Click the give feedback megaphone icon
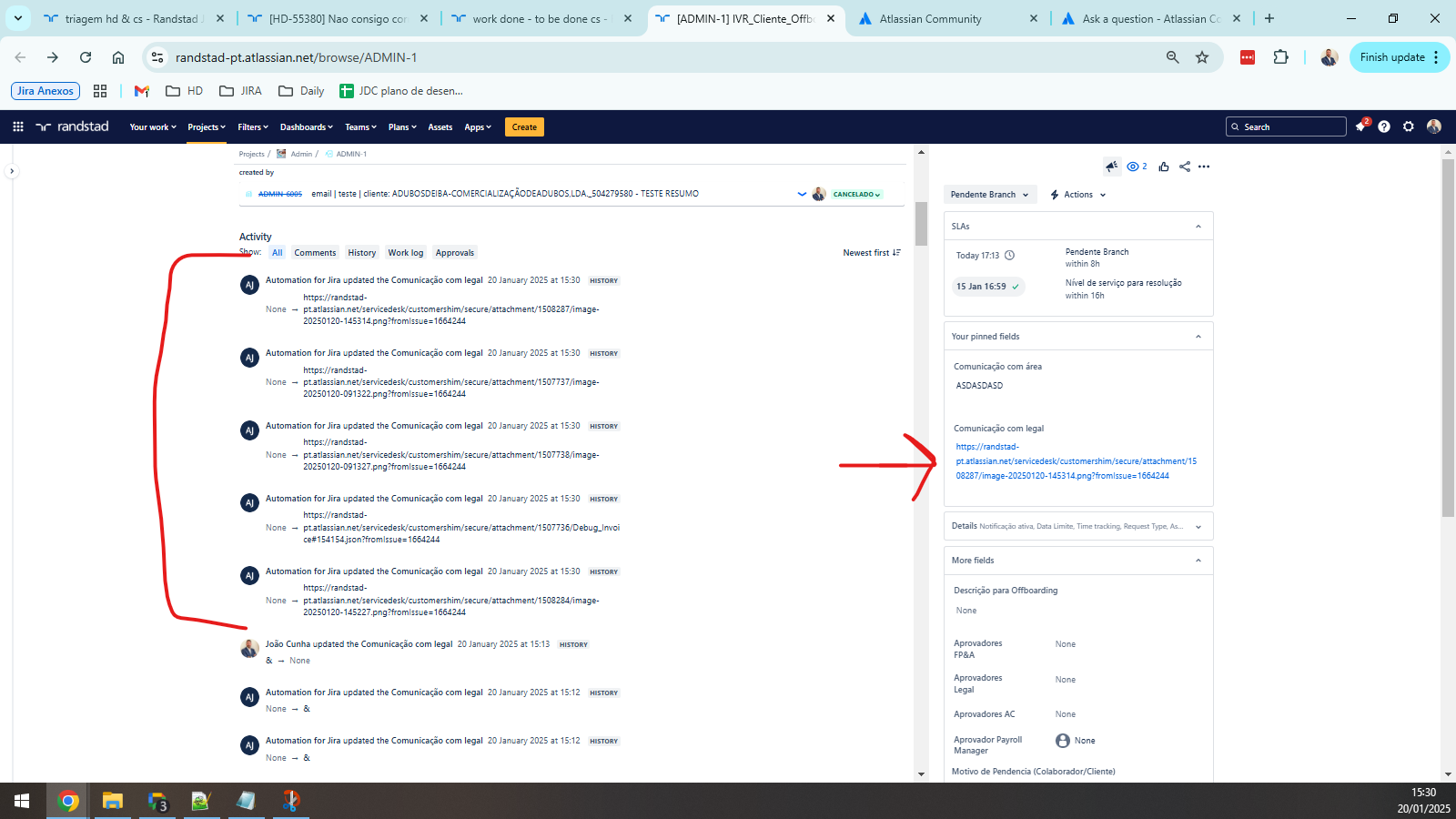 click(x=1111, y=167)
